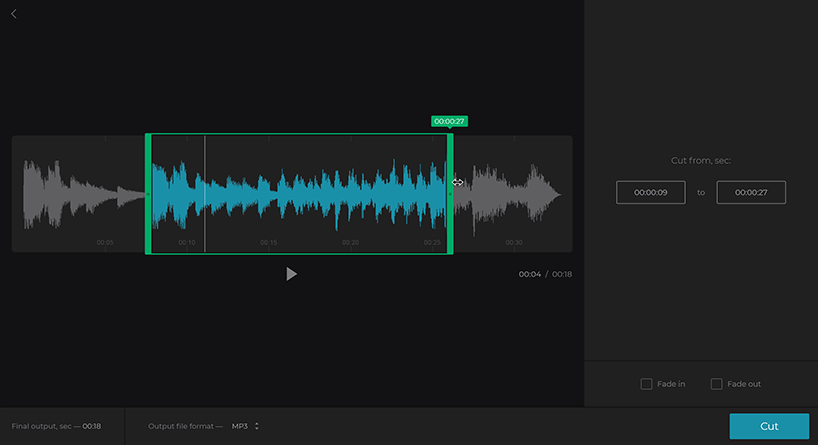
Task: Click the 00:30 marker on the timeline
Action: pos(513,243)
